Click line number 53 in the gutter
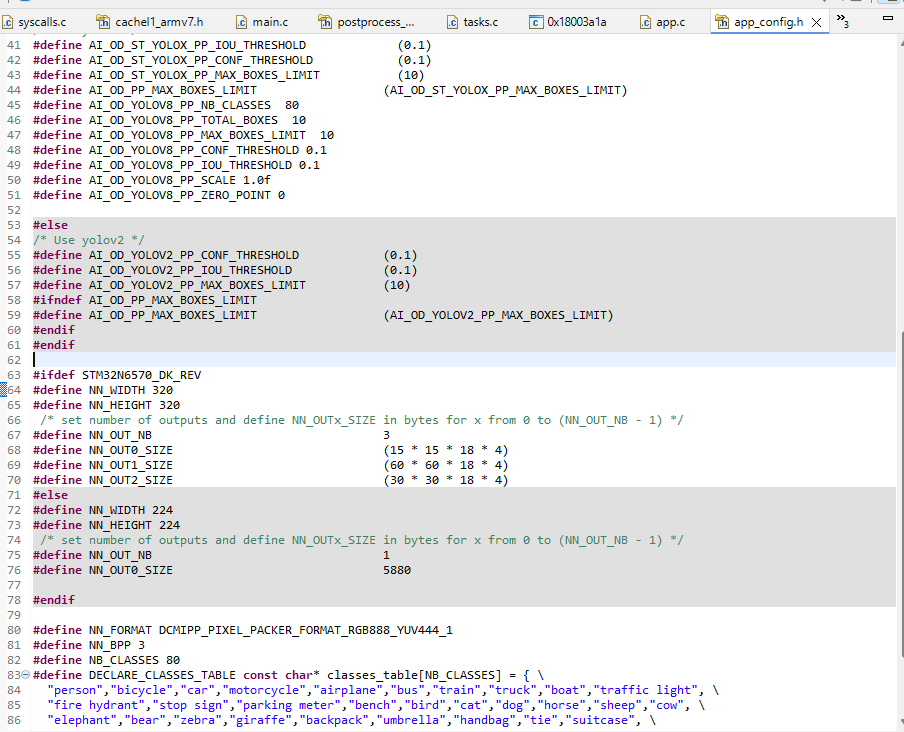The width and height of the screenshot is (904, 732). click(14, 225)
